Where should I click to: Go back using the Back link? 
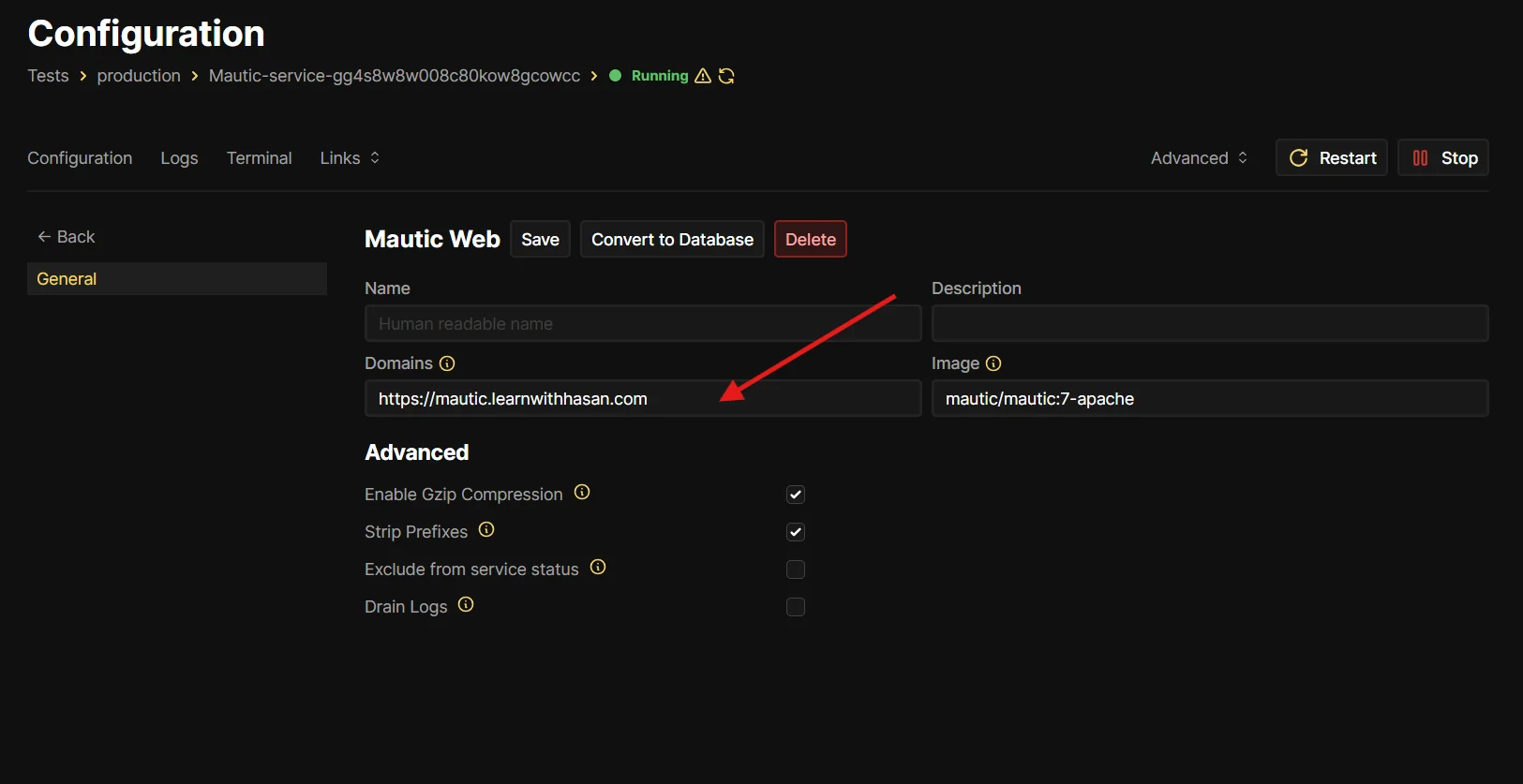point(66,237)
